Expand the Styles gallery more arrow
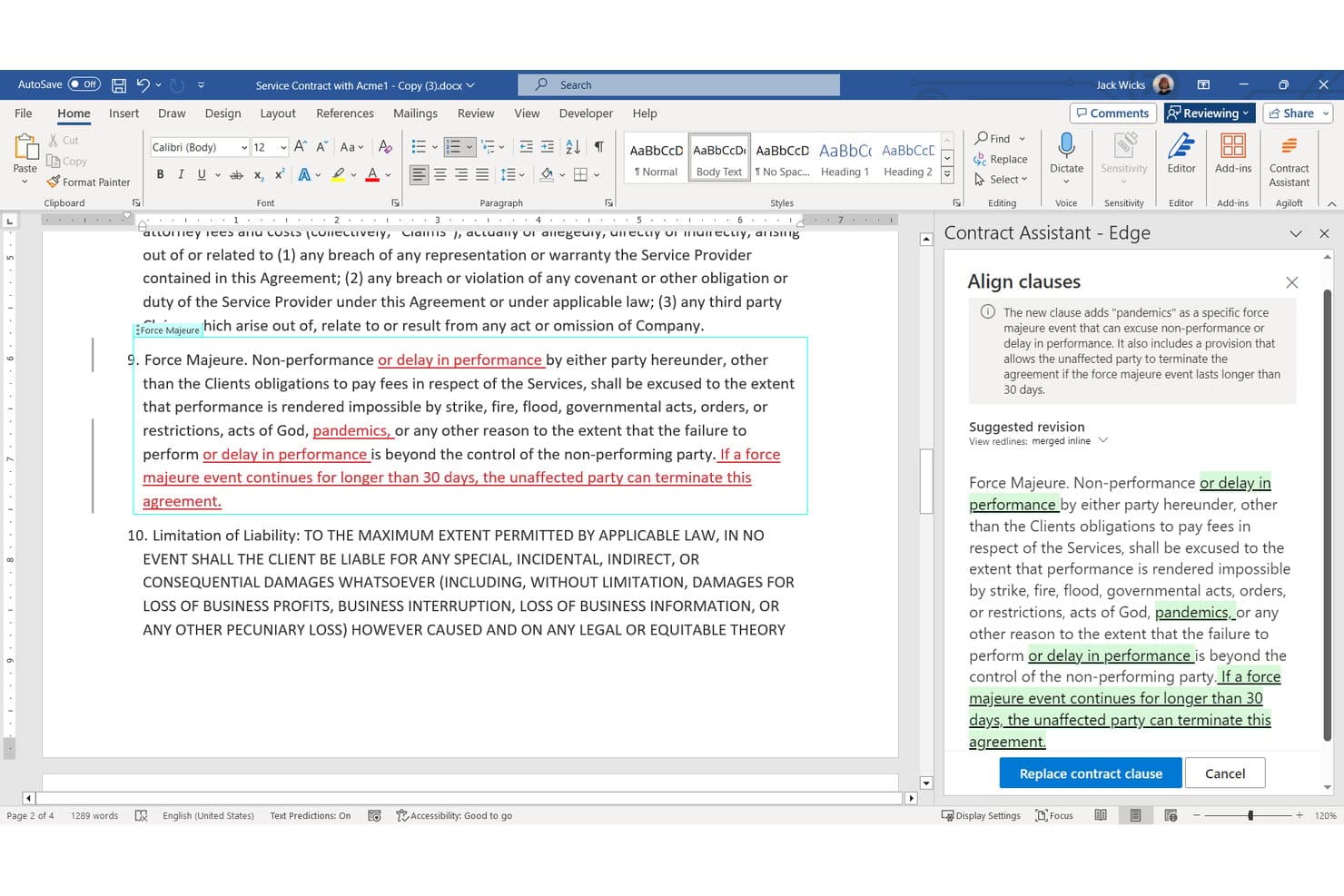1344x896 pixels. coord(947,174)
